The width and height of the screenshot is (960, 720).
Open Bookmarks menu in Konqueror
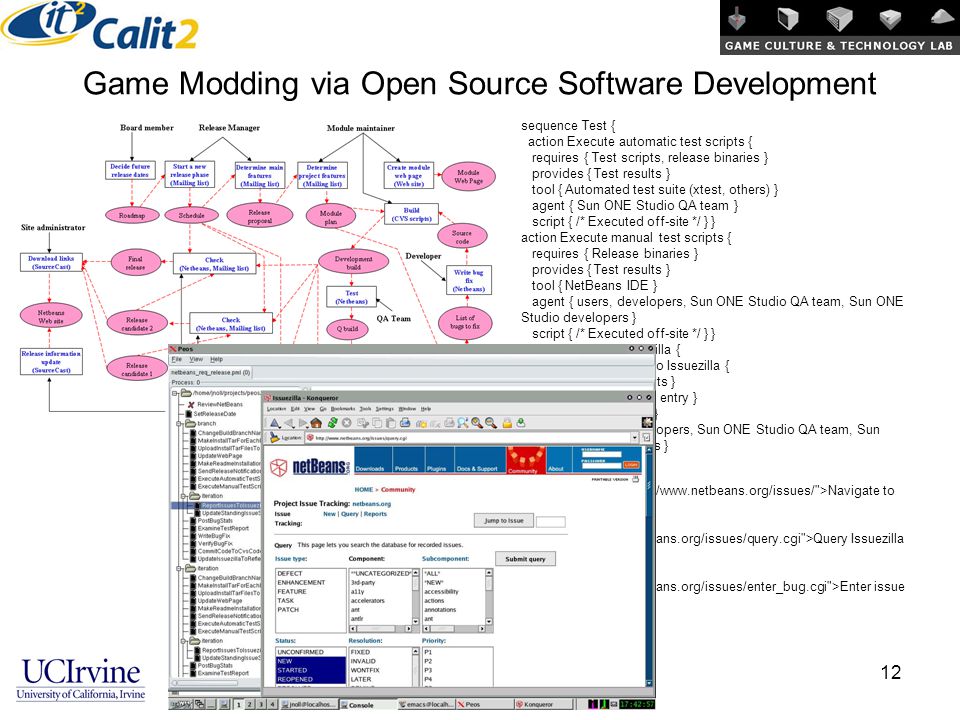point(342,408)
